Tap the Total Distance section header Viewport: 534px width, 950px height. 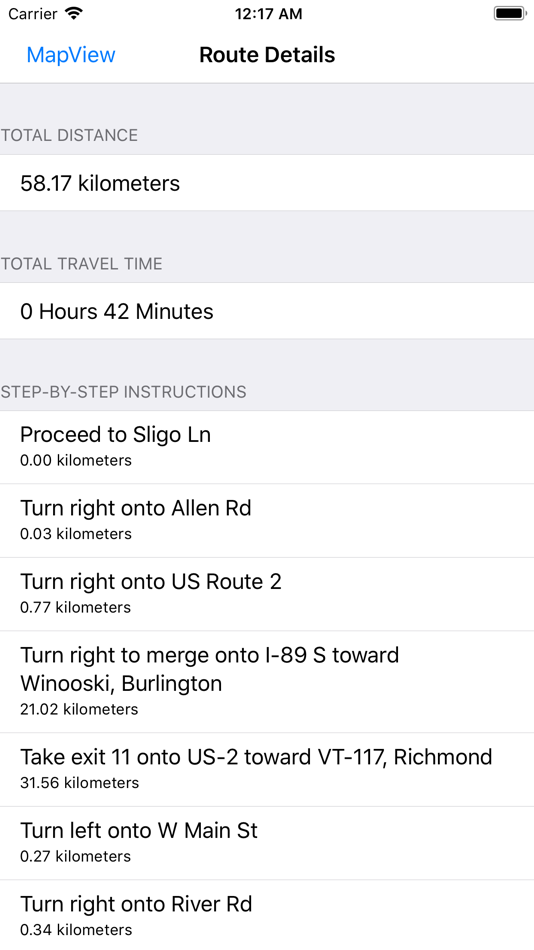[x=69, y=135]
